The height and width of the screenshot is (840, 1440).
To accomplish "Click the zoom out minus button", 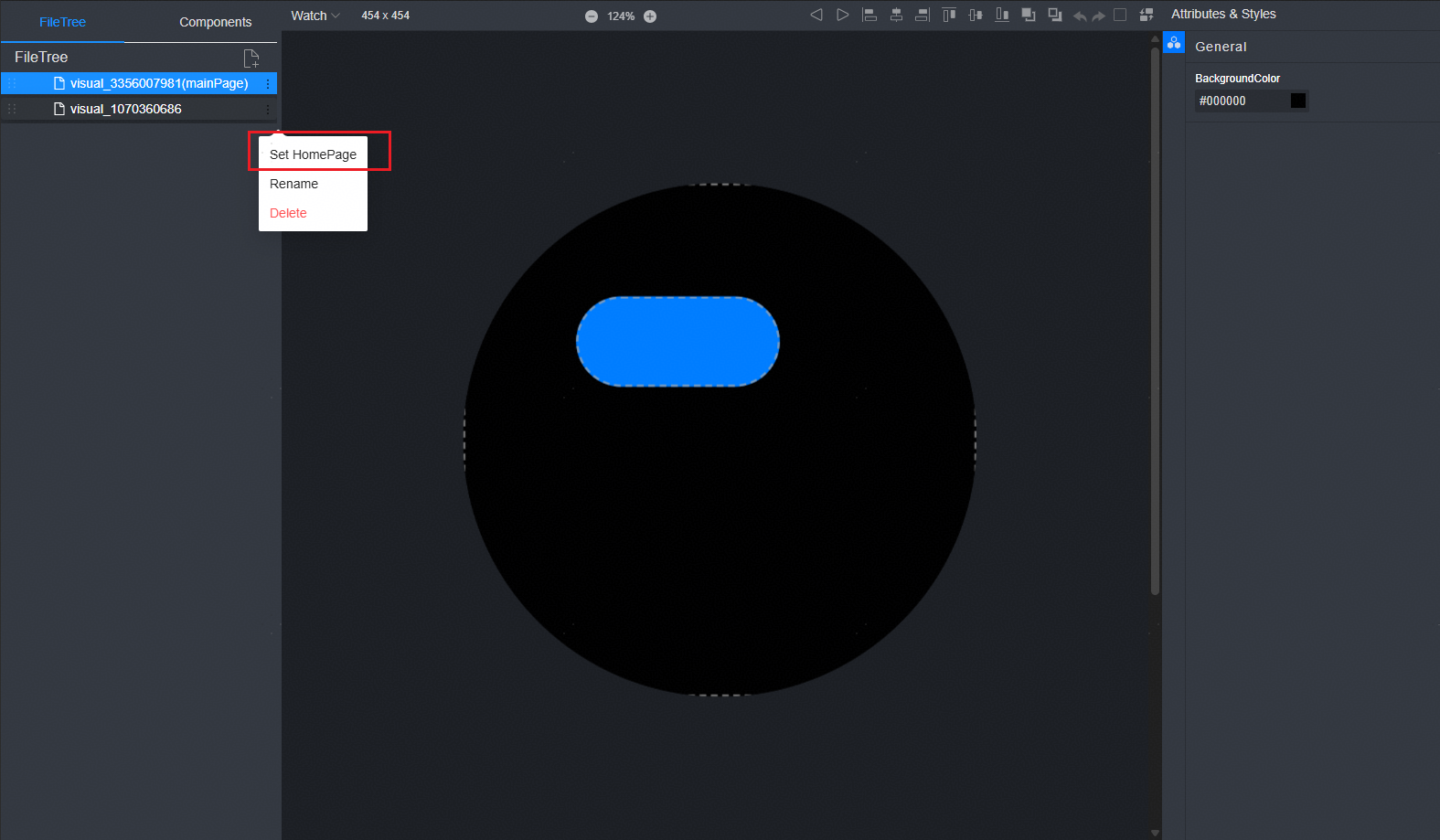I will (592, 16).
